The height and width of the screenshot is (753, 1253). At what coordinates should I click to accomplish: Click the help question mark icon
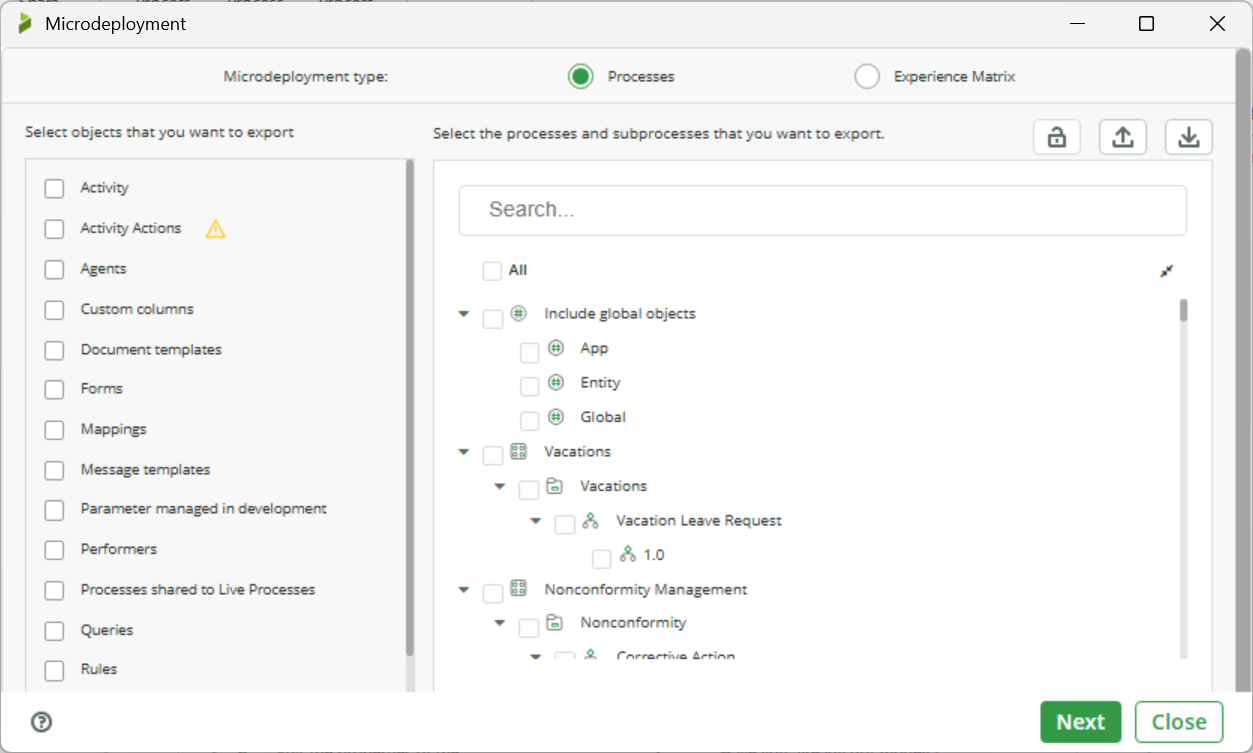[42, 722]
